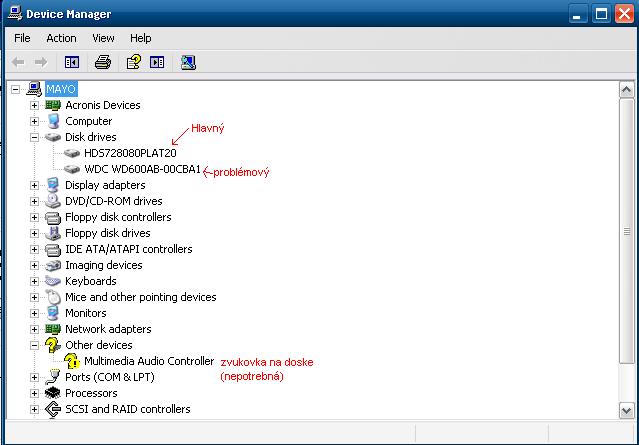Click Scan for hardware changes icon
The width and height of the screenshot is (639, 445).
[188, 62]
